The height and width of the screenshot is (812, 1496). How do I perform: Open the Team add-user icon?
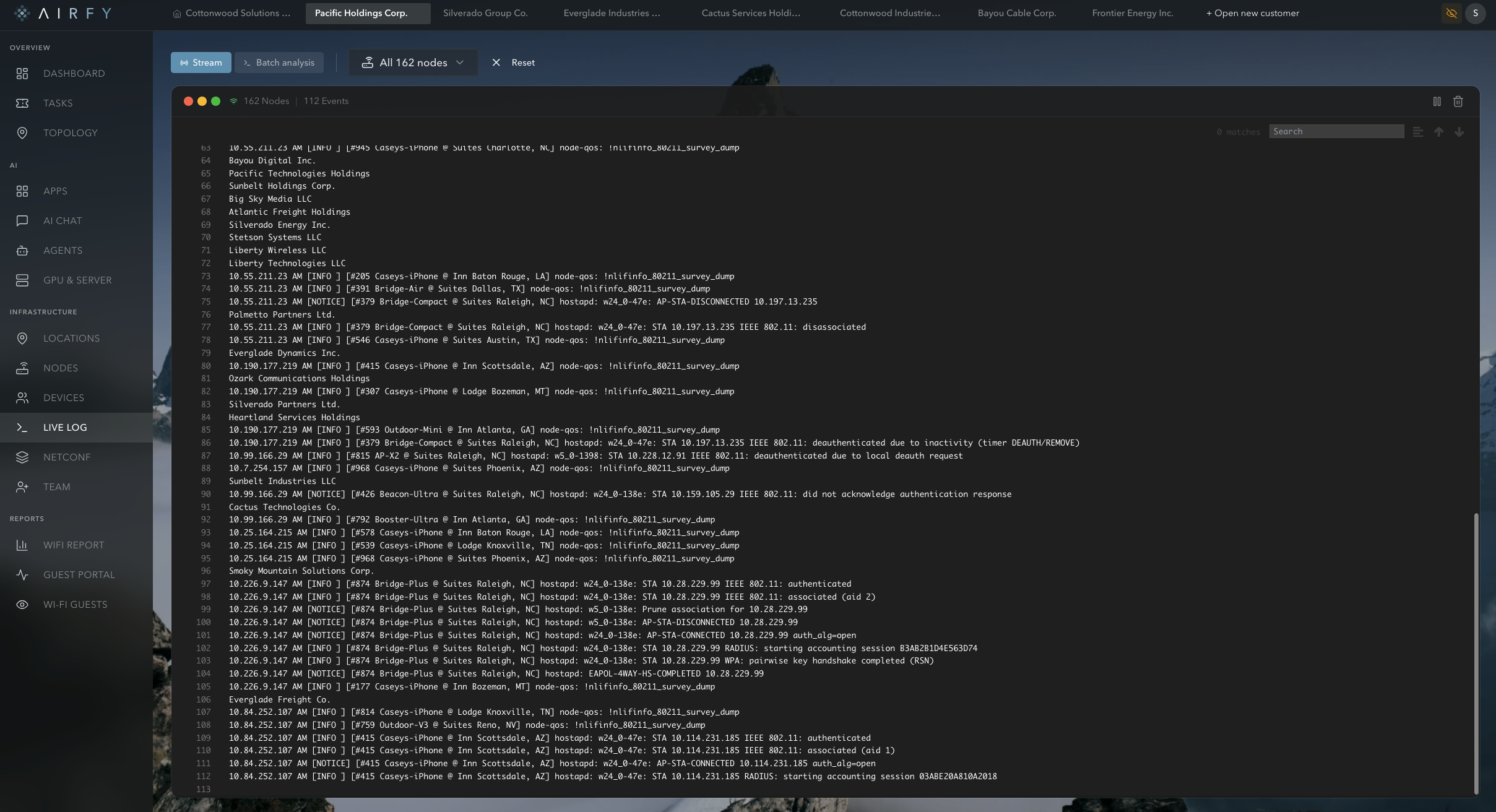[x=22, y=487]
